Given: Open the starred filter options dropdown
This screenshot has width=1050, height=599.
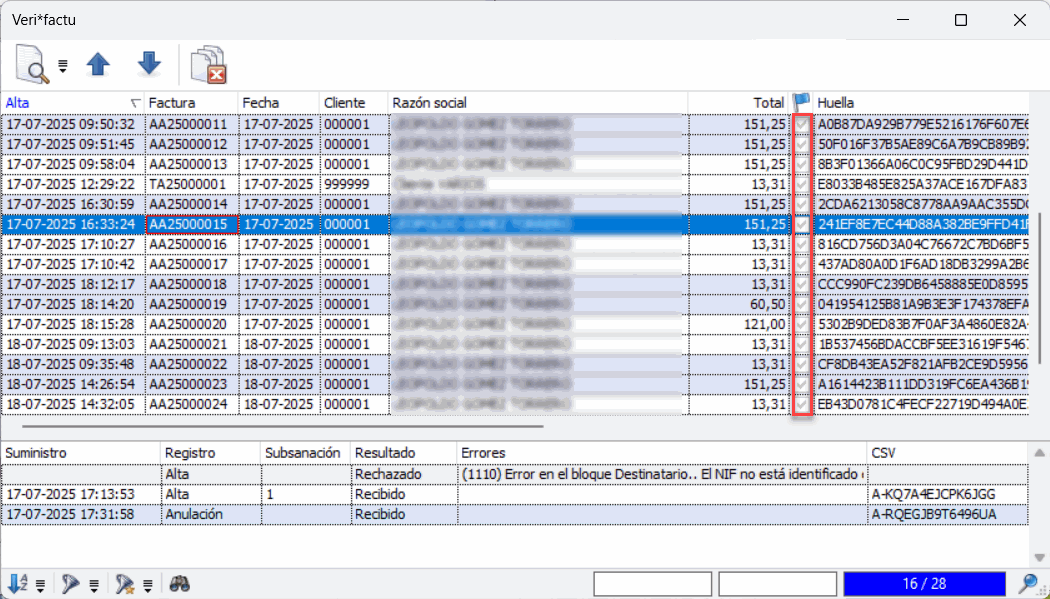Looking at the screenshot, I should click(x=148, y=586).
